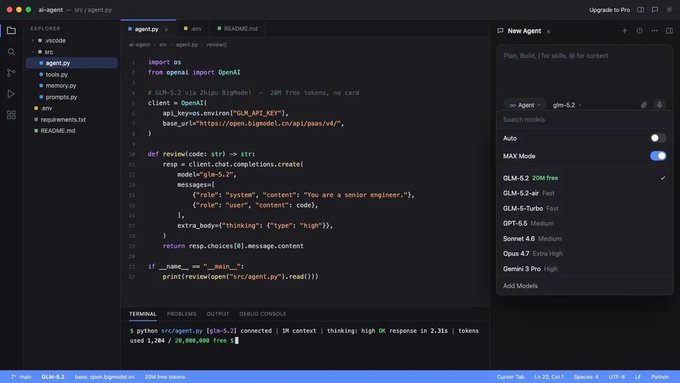The height and width of the screenshot is (383, 680).
Task: Close the New Agent chat tab
Action: point(548,31)
